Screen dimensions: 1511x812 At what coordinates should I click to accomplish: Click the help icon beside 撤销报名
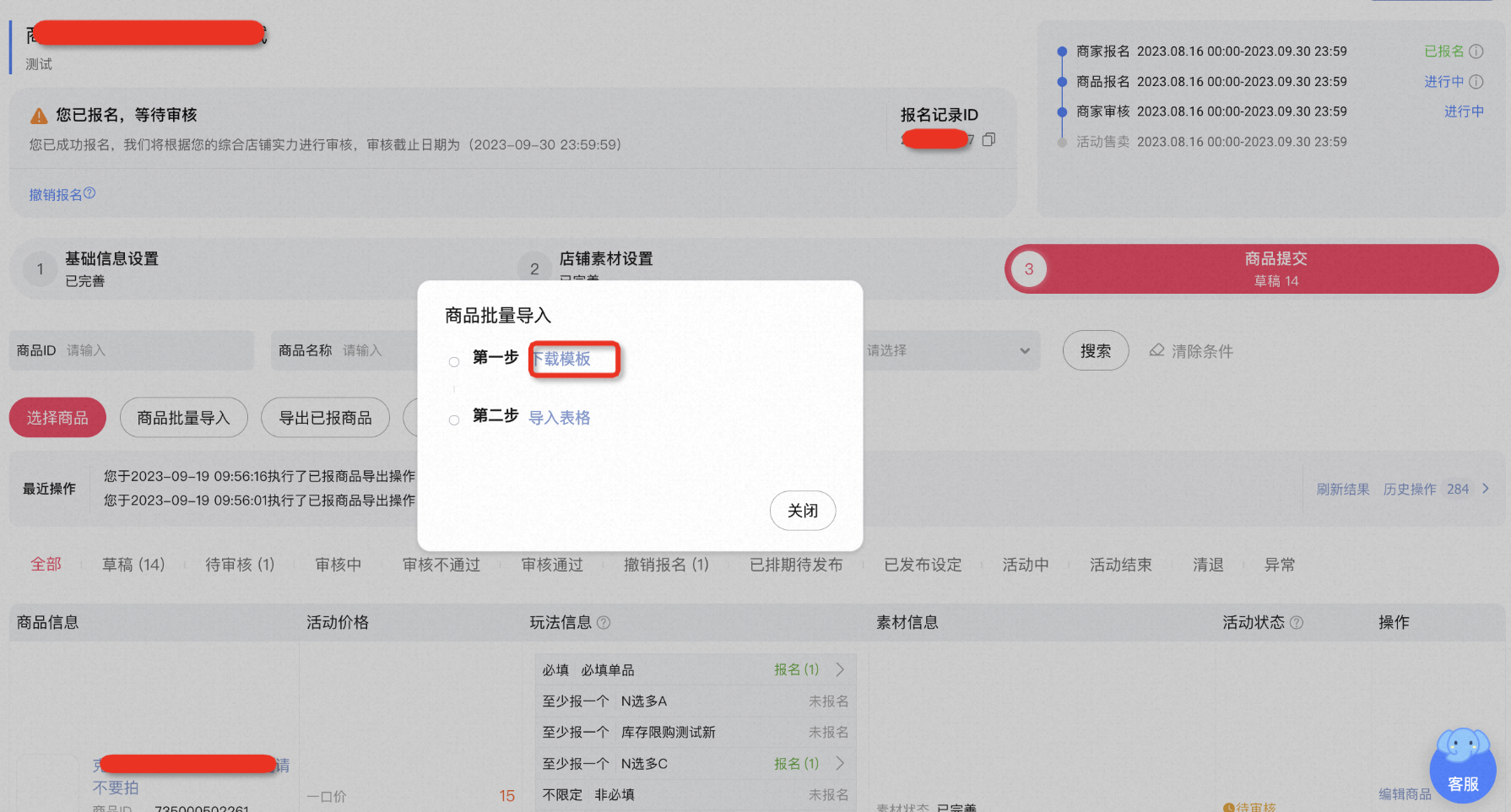coord(89,193)
